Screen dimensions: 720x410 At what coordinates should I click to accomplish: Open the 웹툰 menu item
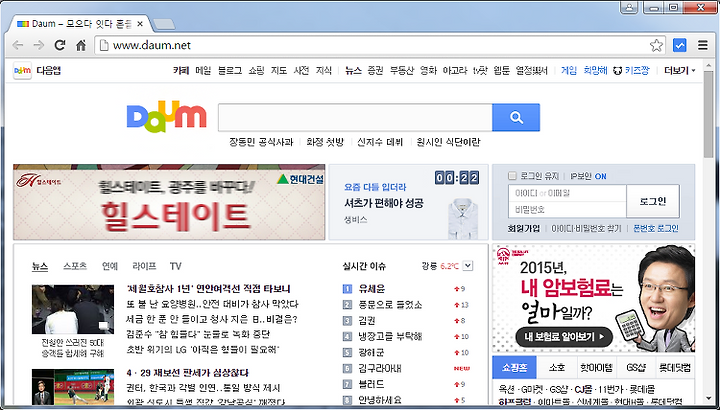click(x=501, y=71)
